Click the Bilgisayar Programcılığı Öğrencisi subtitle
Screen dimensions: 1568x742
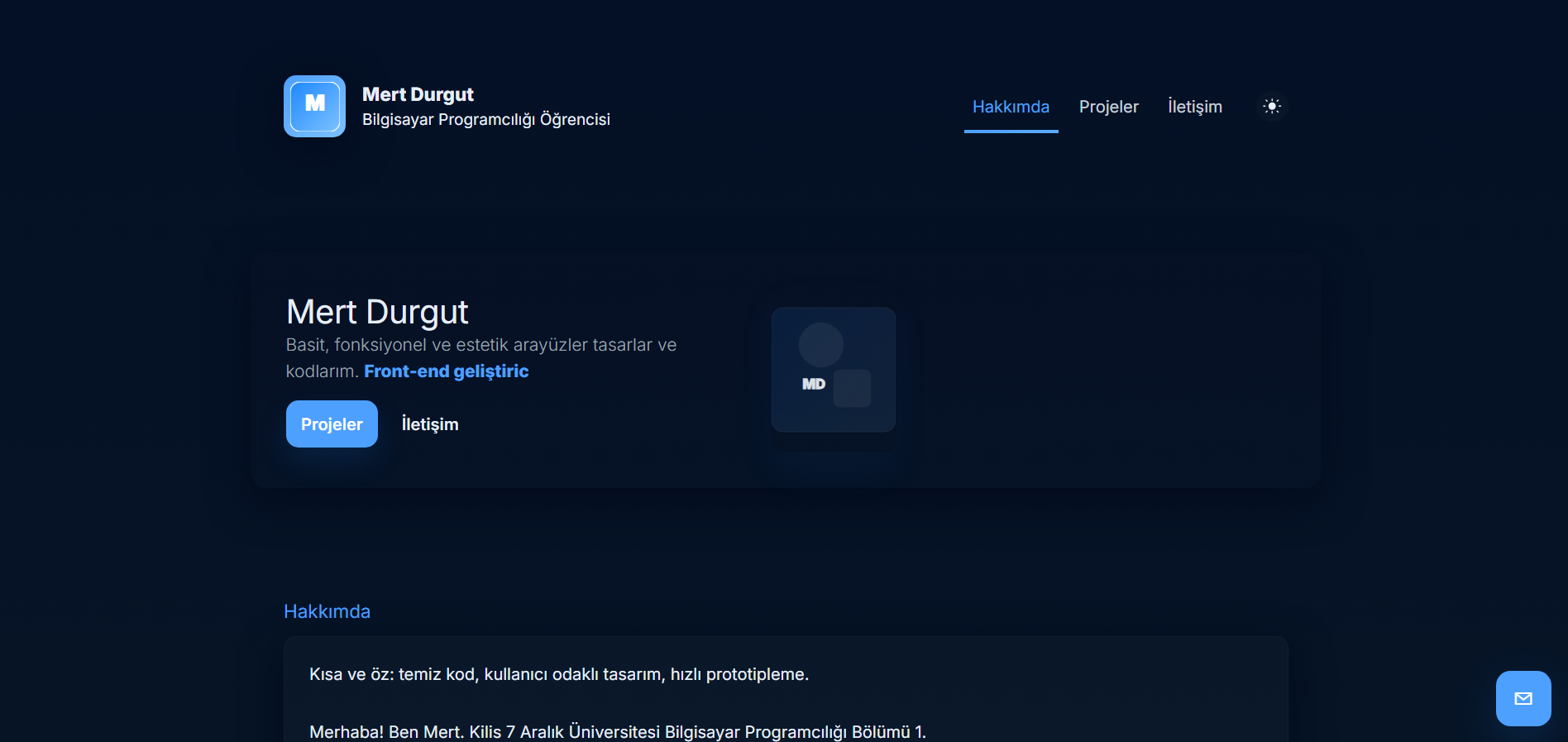(x=485, y=120)
